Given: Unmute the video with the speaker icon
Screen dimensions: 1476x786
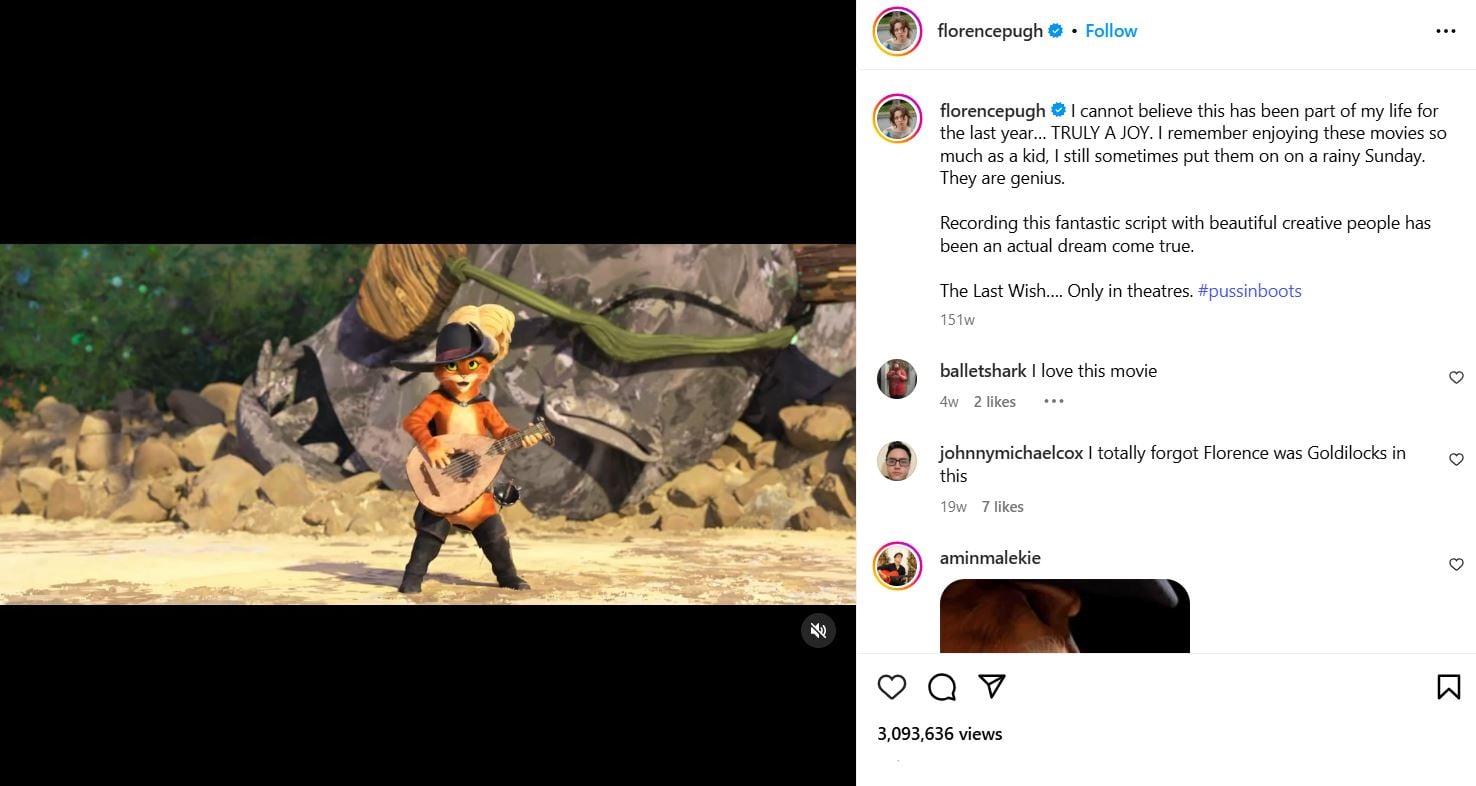Looking at the screenshot, I should (818, 630).
